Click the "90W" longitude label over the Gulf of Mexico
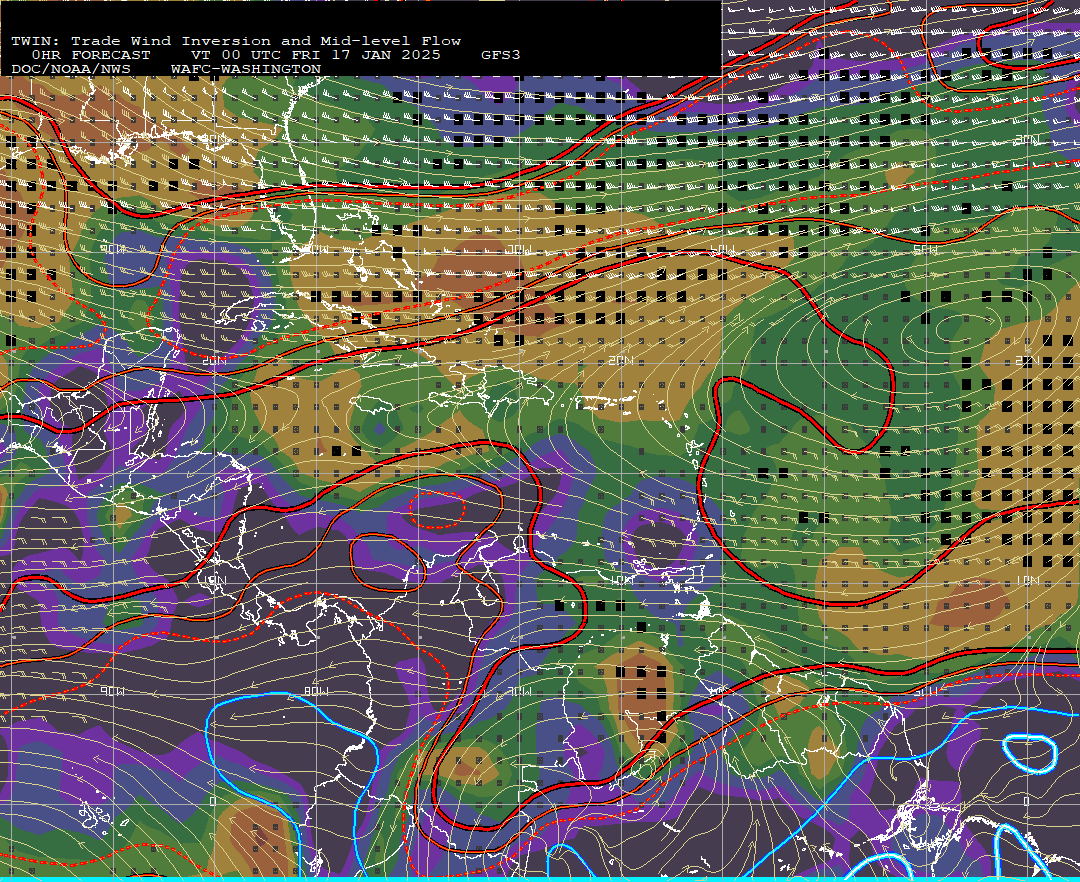 pyautogui.click(x=114, y=249)
